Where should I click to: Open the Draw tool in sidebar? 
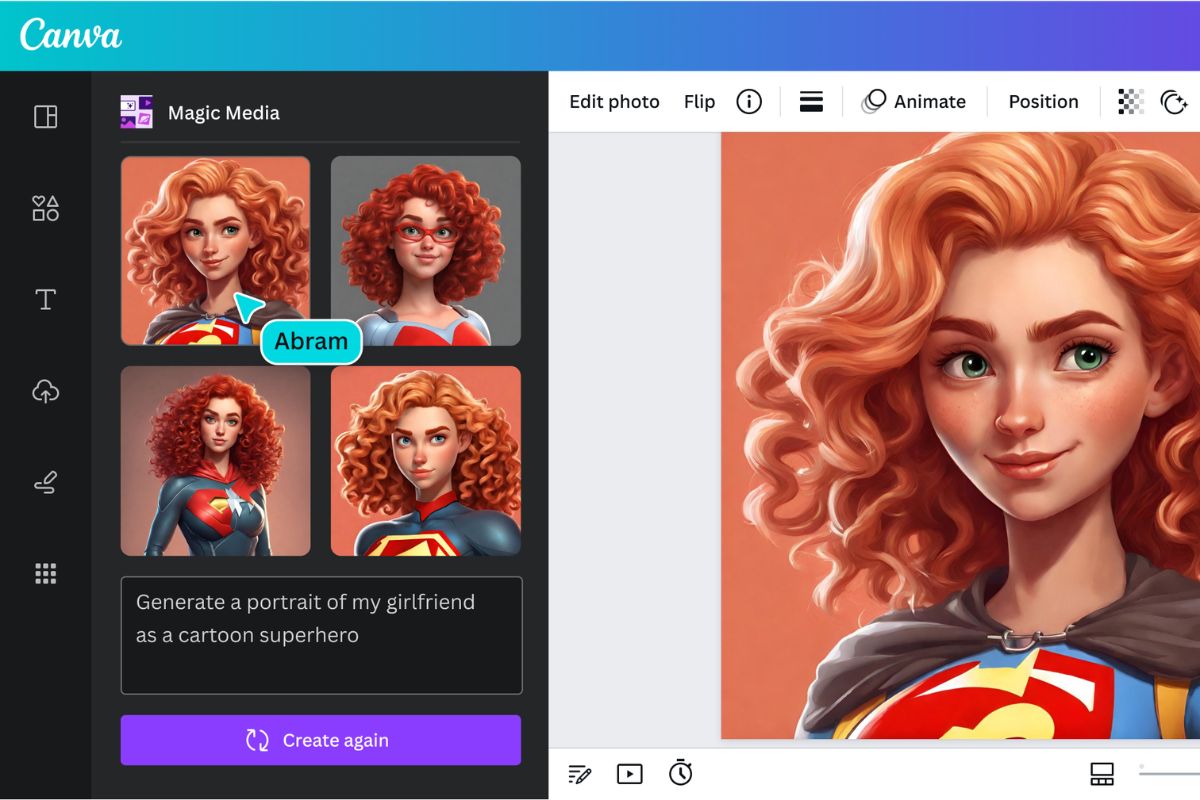pos(46,483)
